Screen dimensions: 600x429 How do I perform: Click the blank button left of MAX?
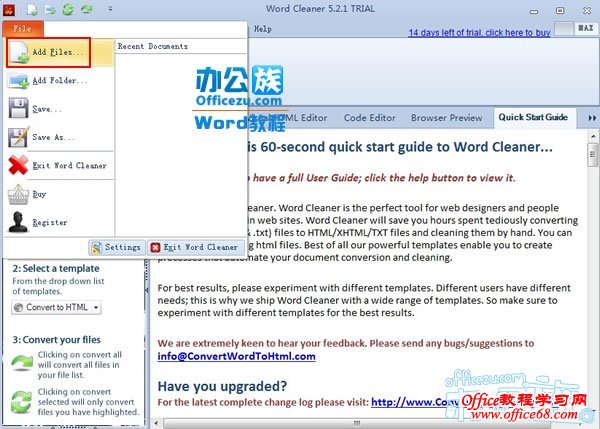(x=564, y=28)
